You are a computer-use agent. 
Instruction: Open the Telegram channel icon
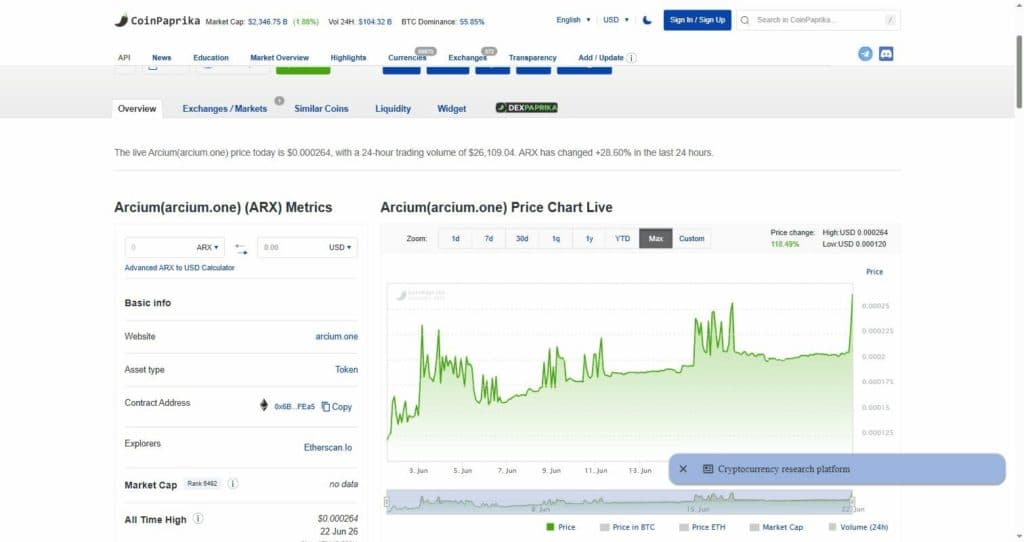tap(865, 54)
